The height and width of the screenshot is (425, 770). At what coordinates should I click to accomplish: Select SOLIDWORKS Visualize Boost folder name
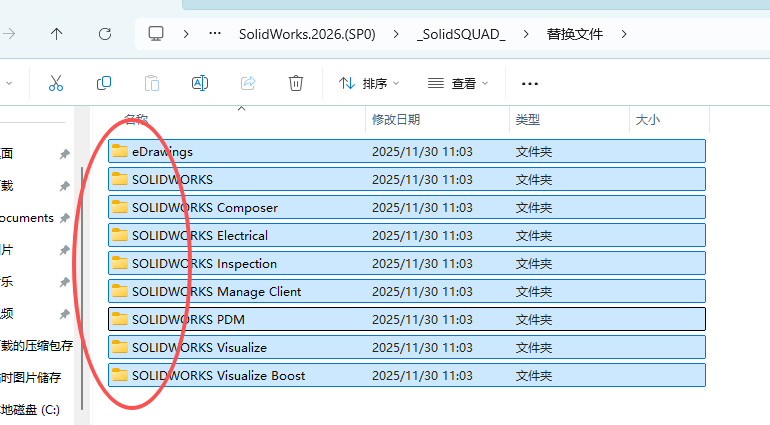point(219,375)
